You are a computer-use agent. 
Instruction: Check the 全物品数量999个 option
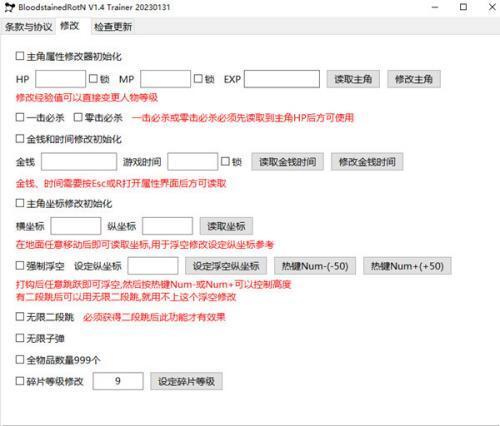click(20, 359)
